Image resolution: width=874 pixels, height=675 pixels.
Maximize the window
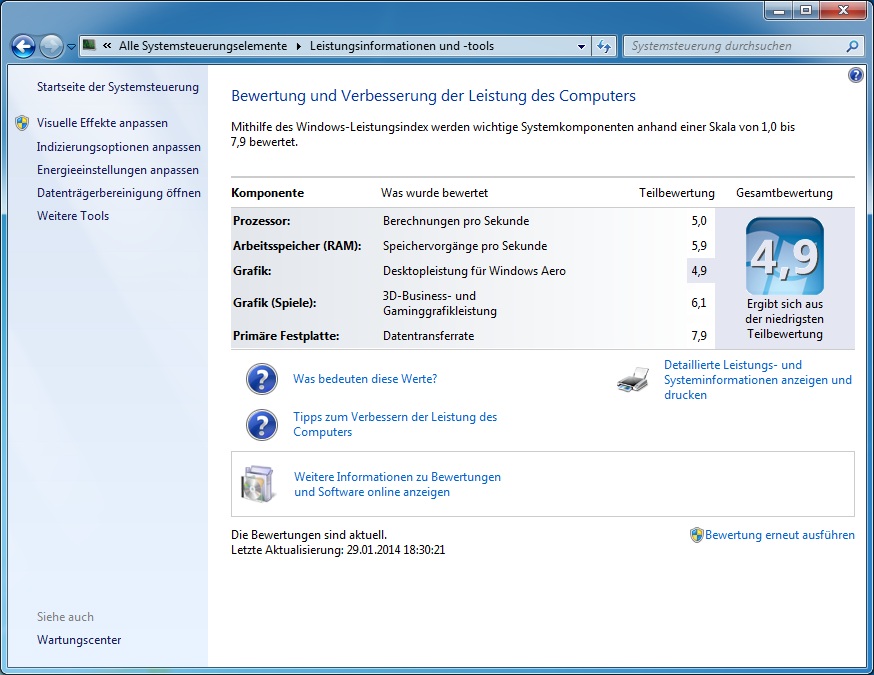click(805, 11)
